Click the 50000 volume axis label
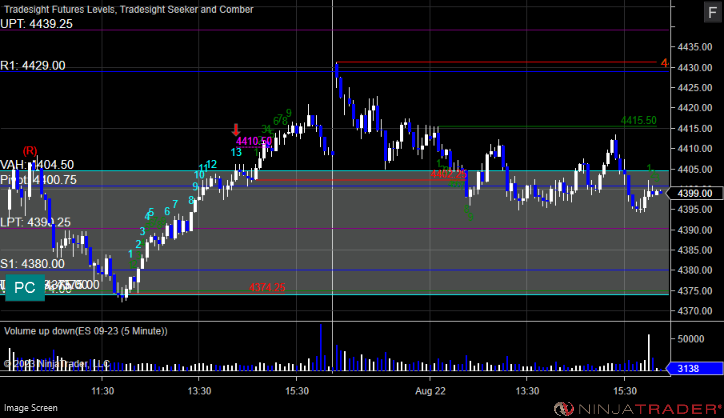 691,339
